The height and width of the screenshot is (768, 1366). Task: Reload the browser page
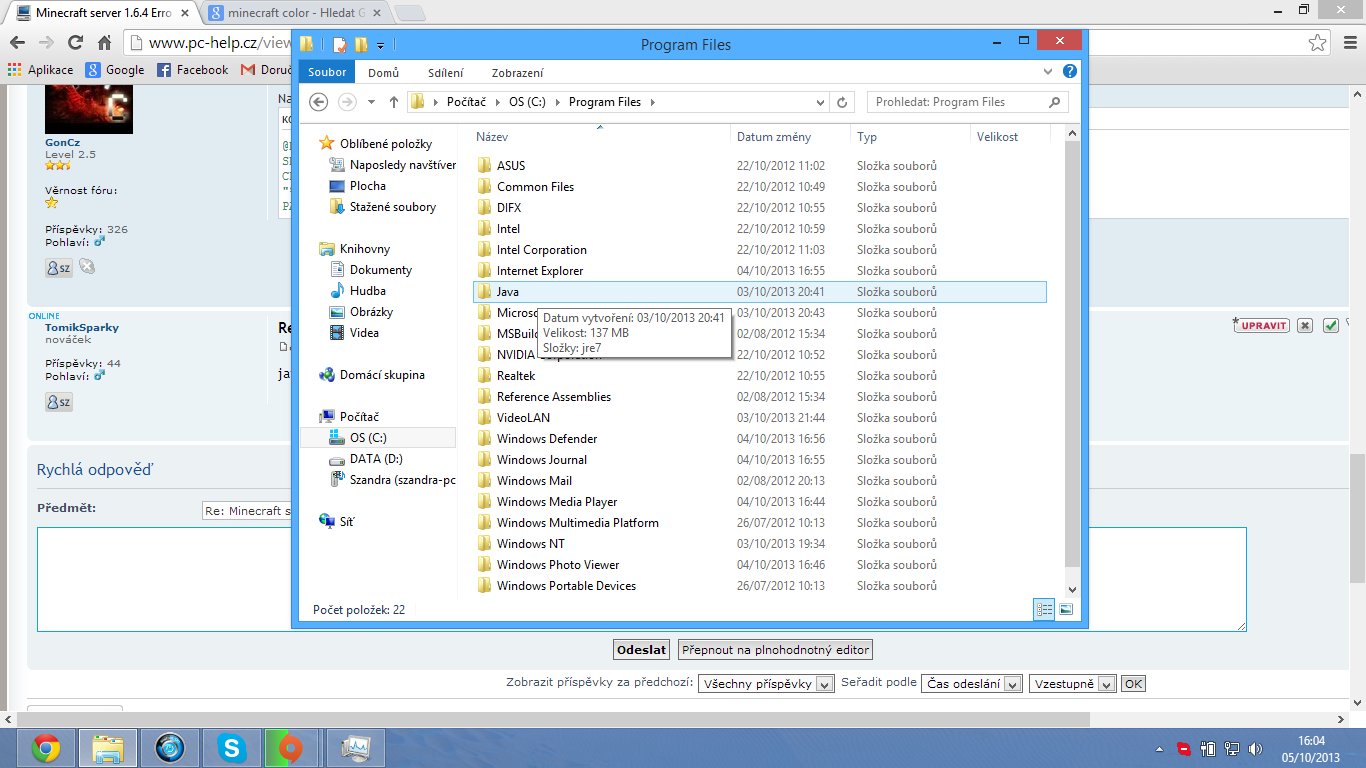[x=75, y=43]
